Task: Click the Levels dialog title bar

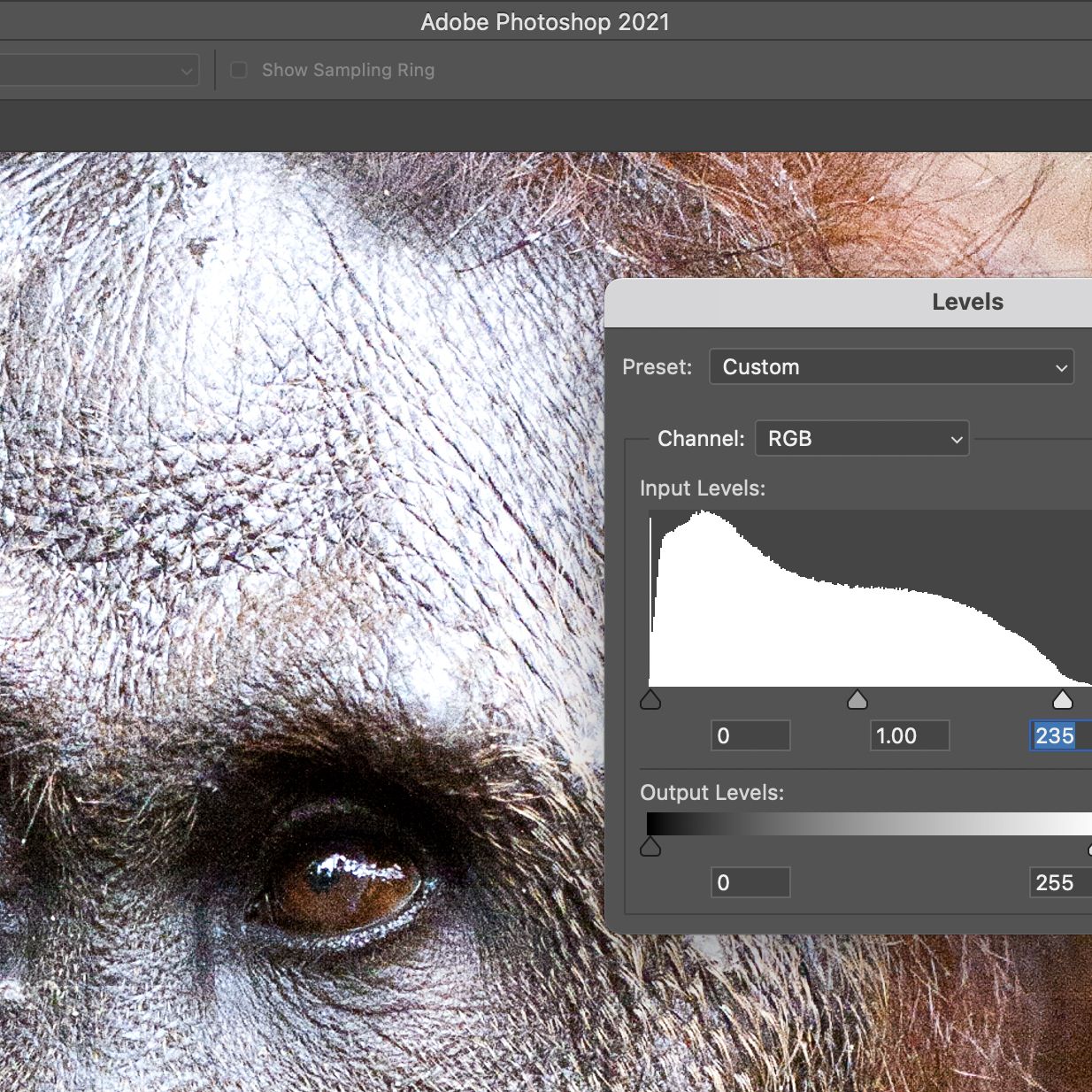Action: [848, 303]
